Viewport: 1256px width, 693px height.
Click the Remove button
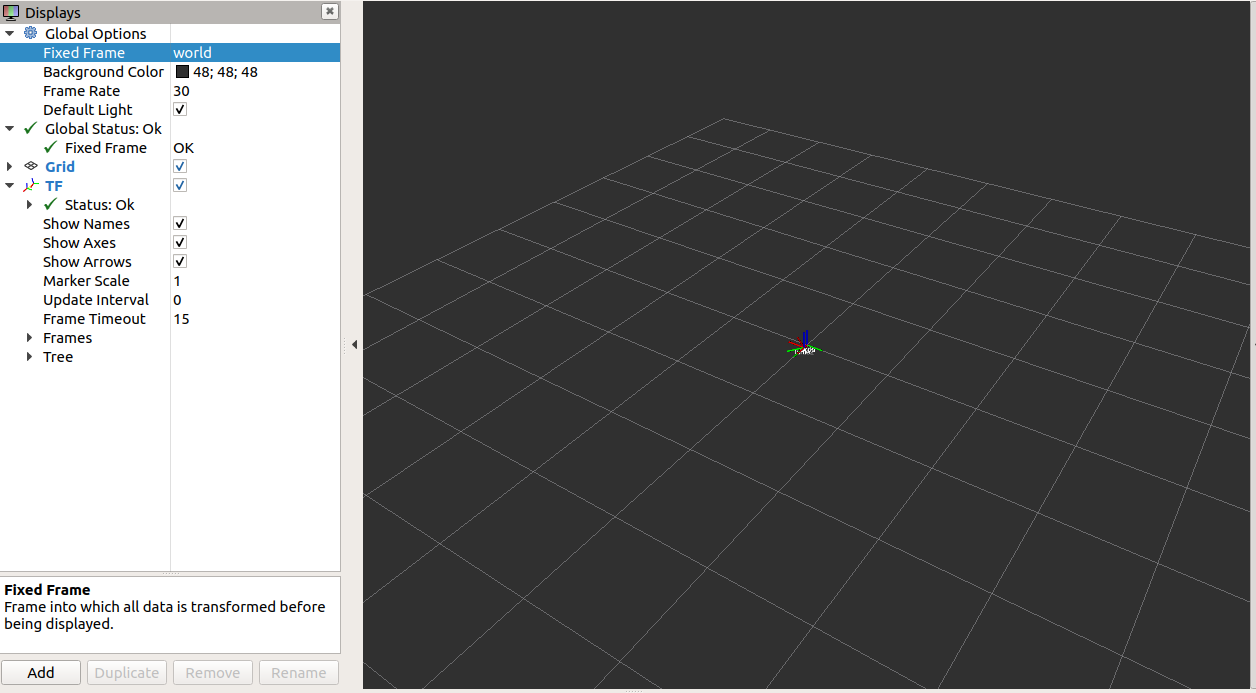(213, 672)
